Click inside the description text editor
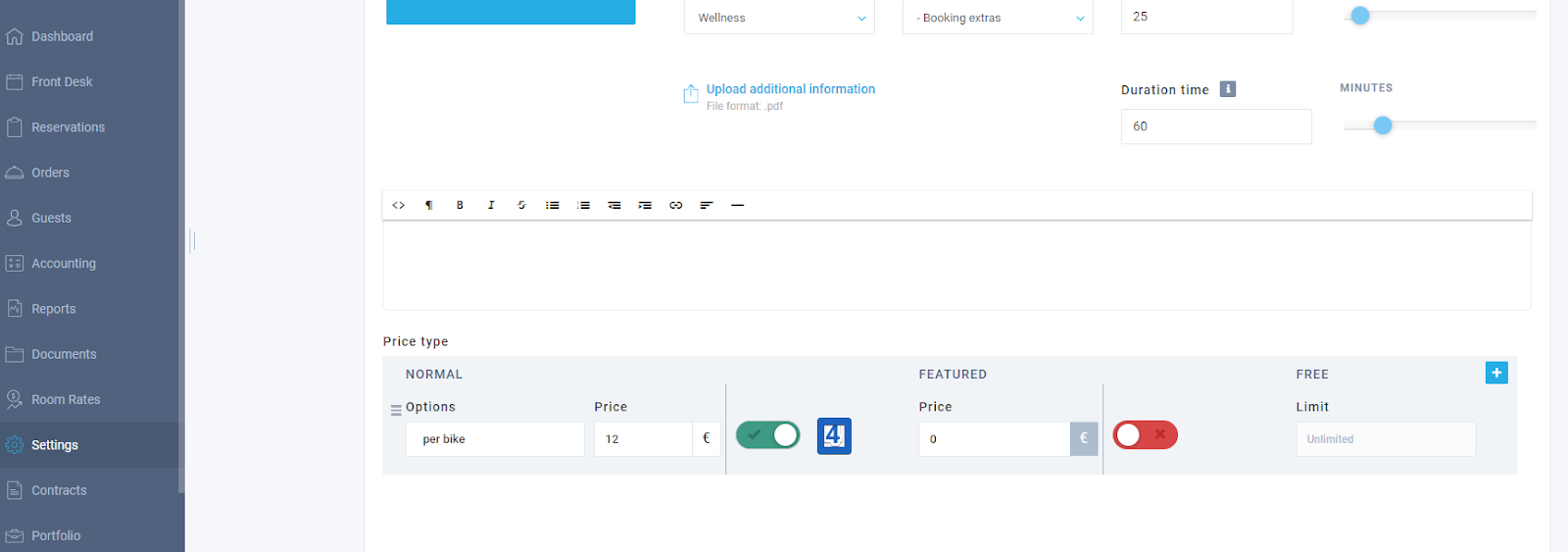The image size is (1568, 552). tap(956, 266)
